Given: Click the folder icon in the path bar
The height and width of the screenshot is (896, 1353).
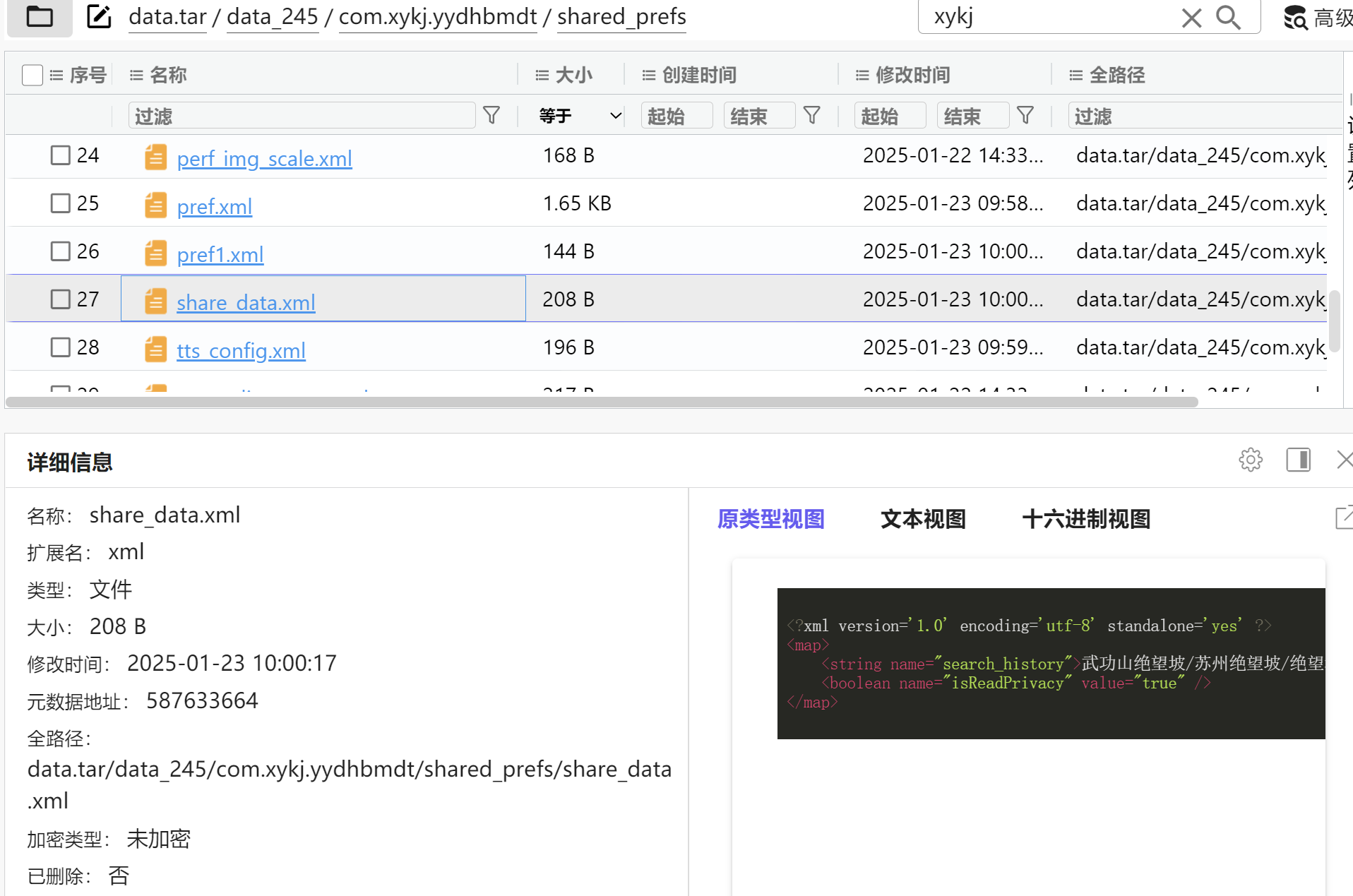Looking at the screenshot, I should pyautogui.click(x=40, y=16).
